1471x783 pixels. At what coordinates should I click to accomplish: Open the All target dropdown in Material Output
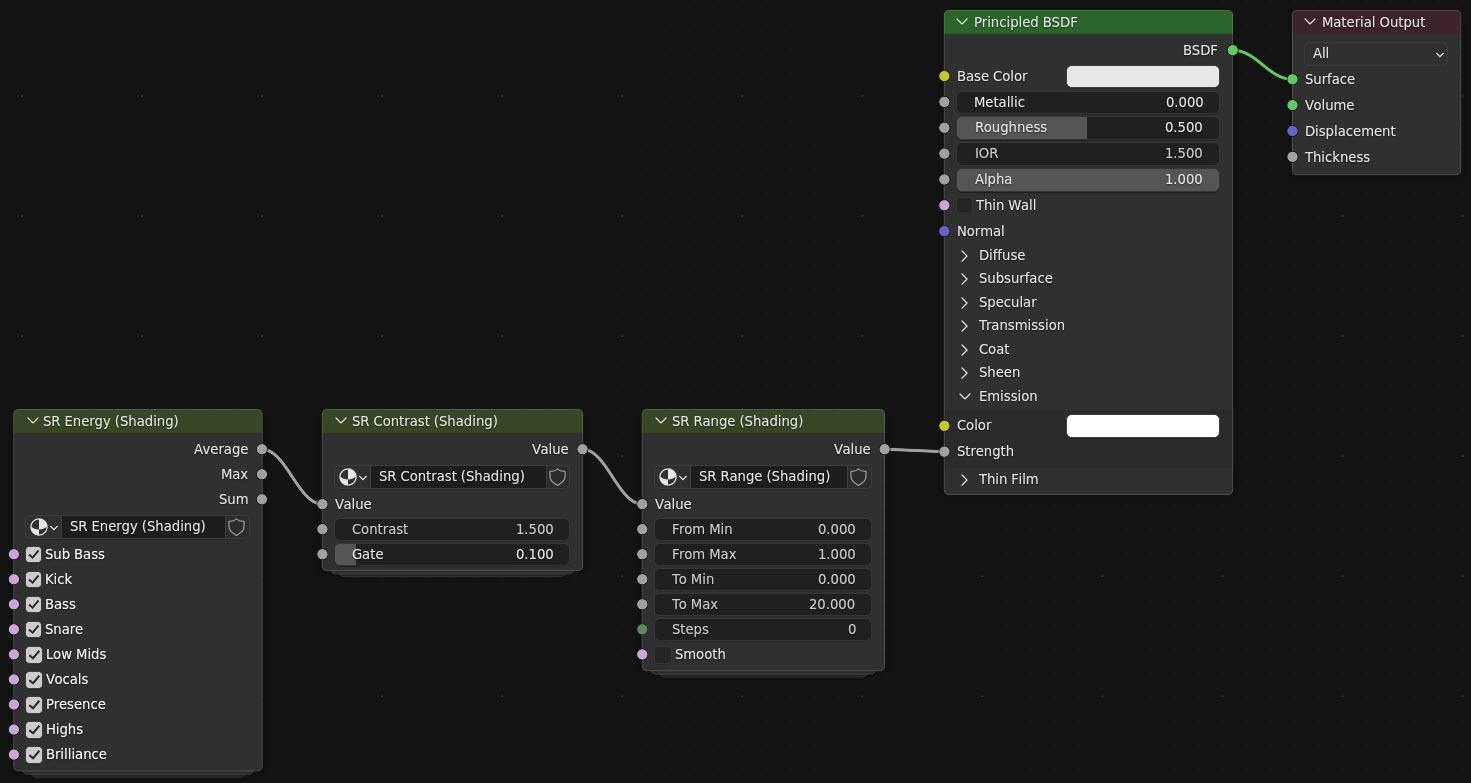tap(1376, 54)
